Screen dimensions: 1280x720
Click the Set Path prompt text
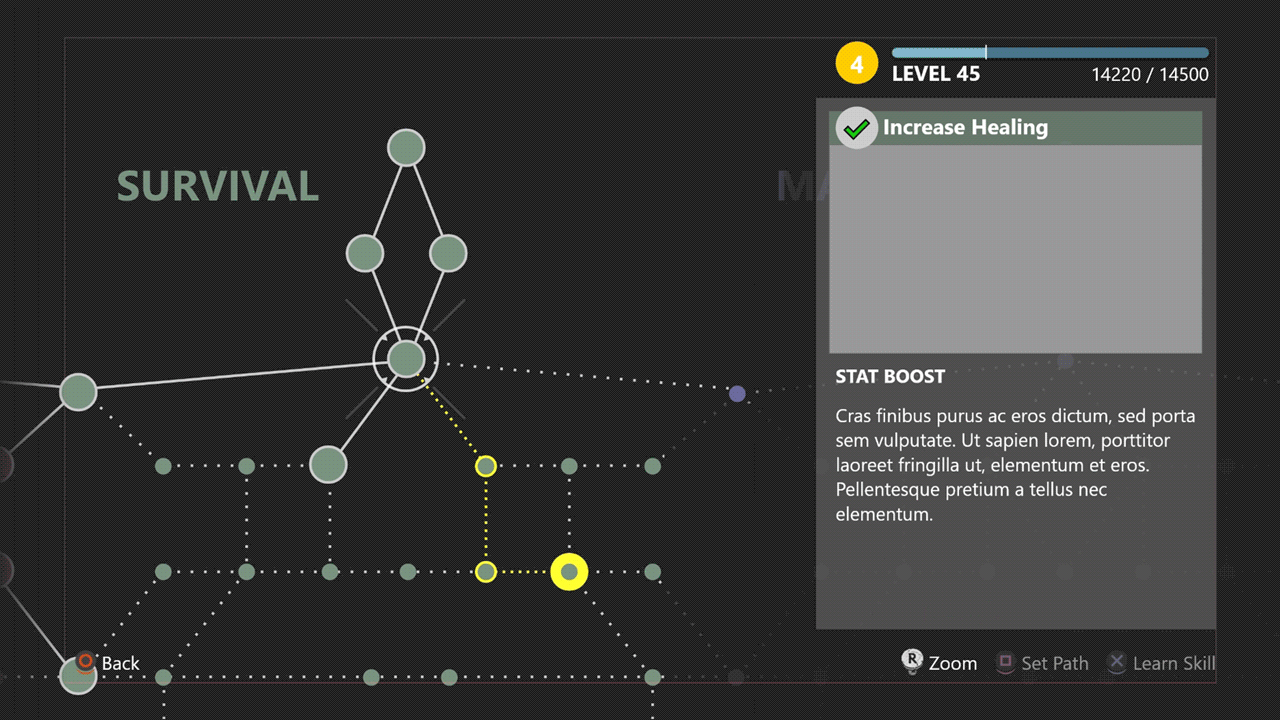point(1055,663)
